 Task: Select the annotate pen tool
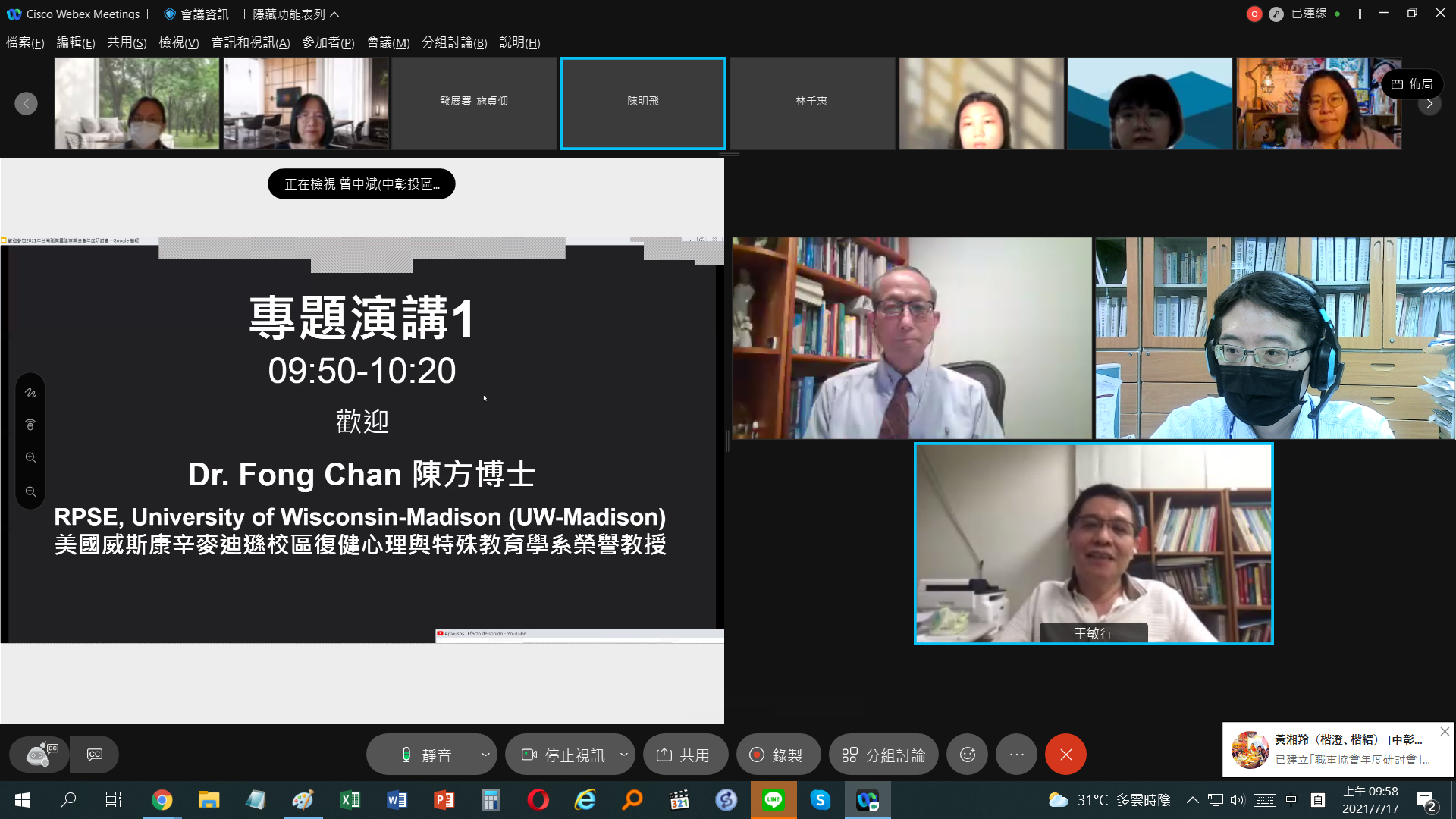click(x=30, y=393)
